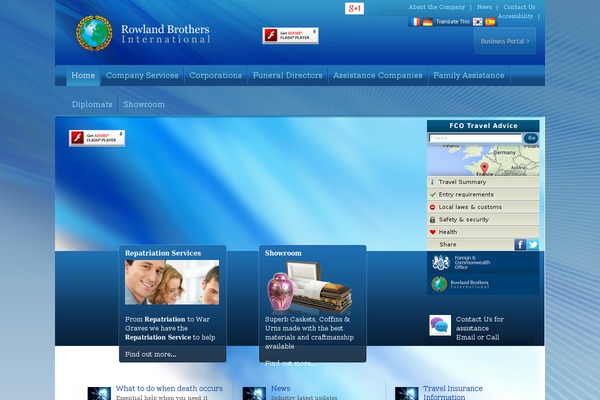Open the Family Assistance menu item
This screenshot has height=400, width=600.
click(469, 75)
